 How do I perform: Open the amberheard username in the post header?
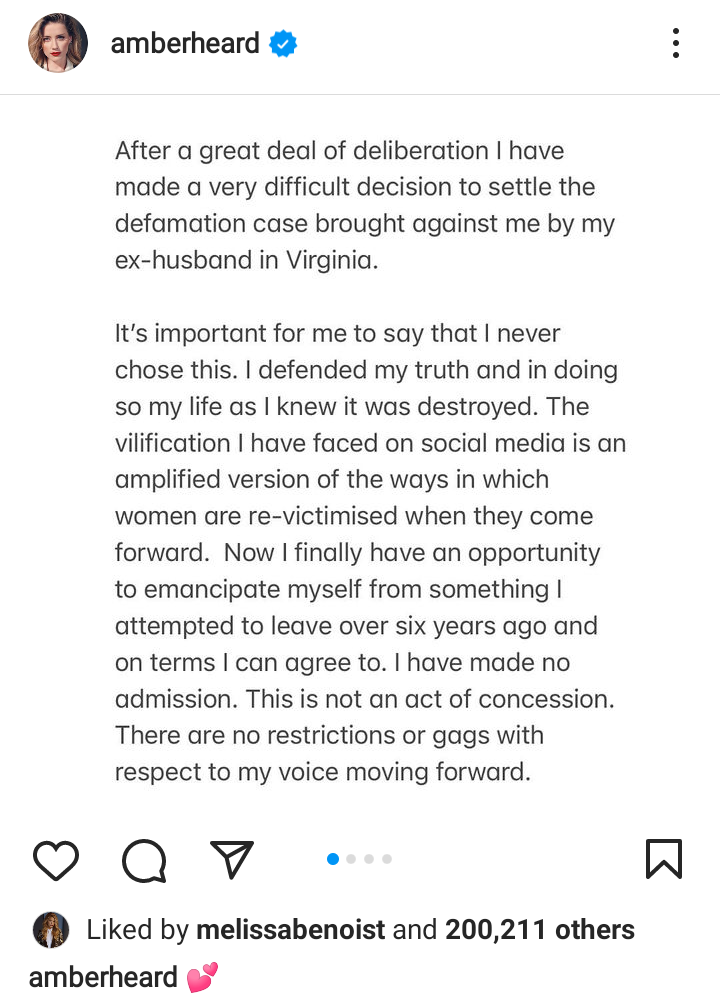[185, 44]
